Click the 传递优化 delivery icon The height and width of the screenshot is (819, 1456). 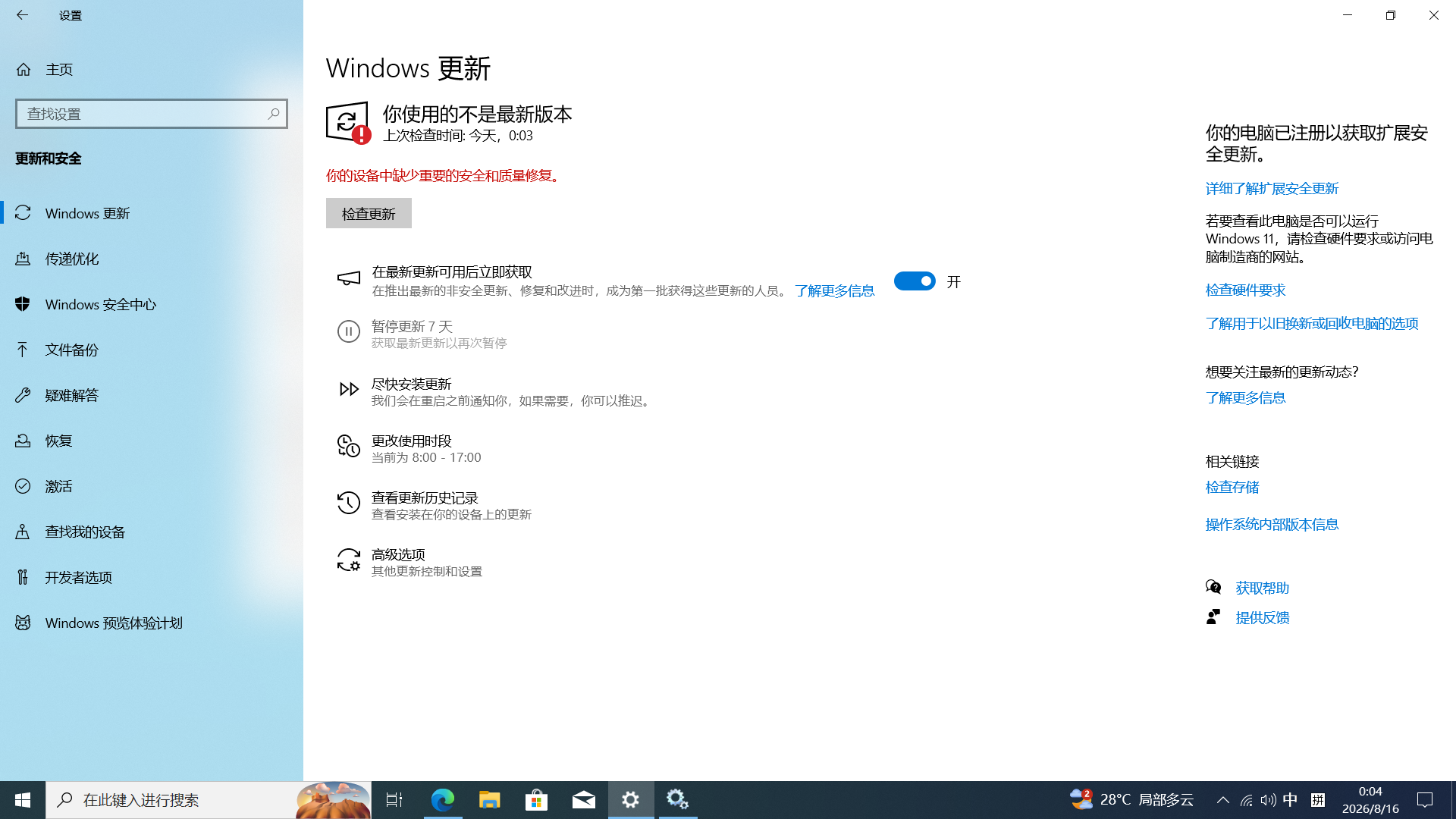pyautogui.click(x=23, y=259)
